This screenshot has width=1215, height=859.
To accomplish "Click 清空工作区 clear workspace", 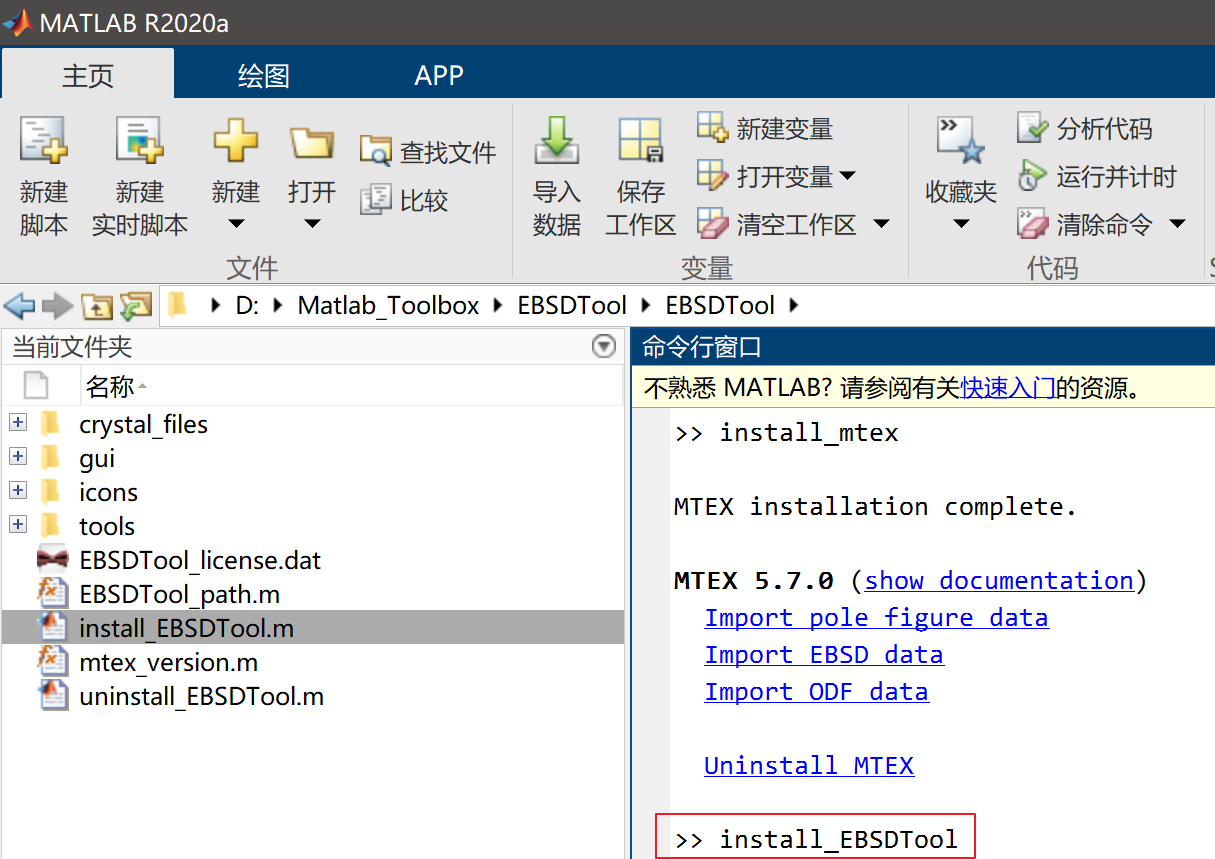I will click(777, 224).
